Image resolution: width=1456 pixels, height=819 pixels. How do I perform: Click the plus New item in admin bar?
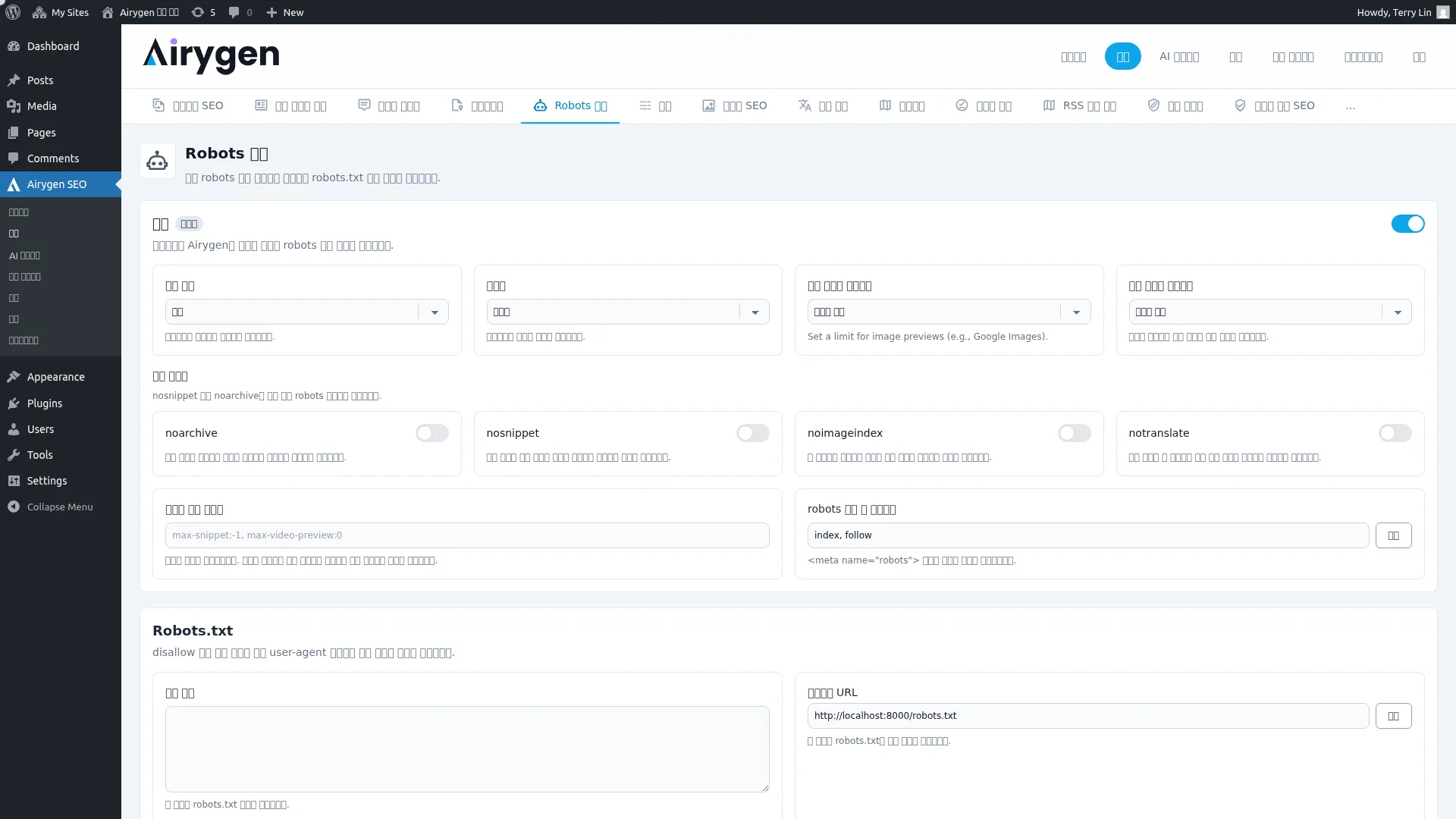pyautogui.click(x=285, y=12)
